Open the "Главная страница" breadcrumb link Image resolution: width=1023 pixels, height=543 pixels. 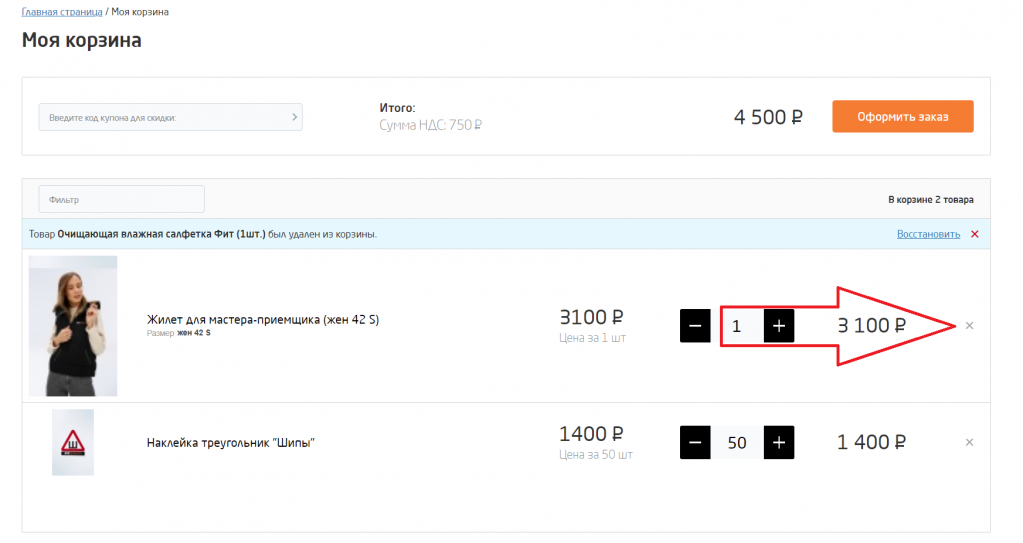click(62, 12)
